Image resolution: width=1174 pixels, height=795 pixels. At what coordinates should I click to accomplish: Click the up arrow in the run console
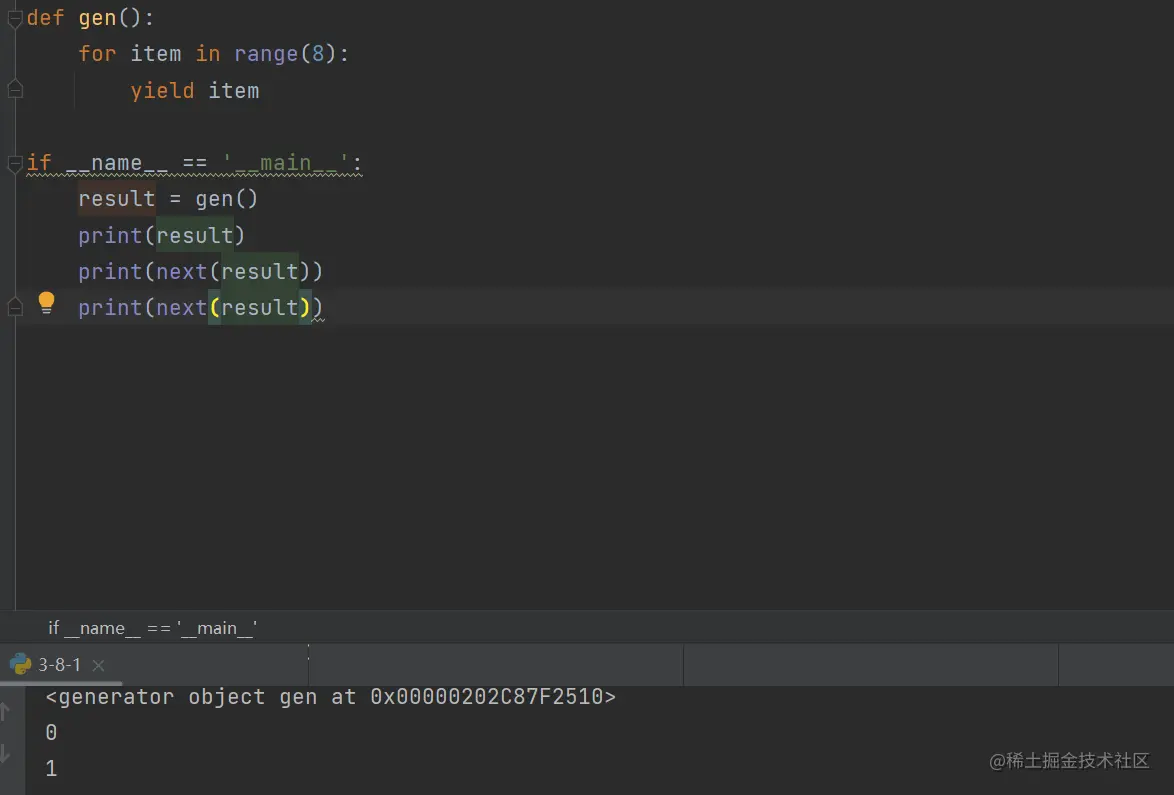pos(5,711)
